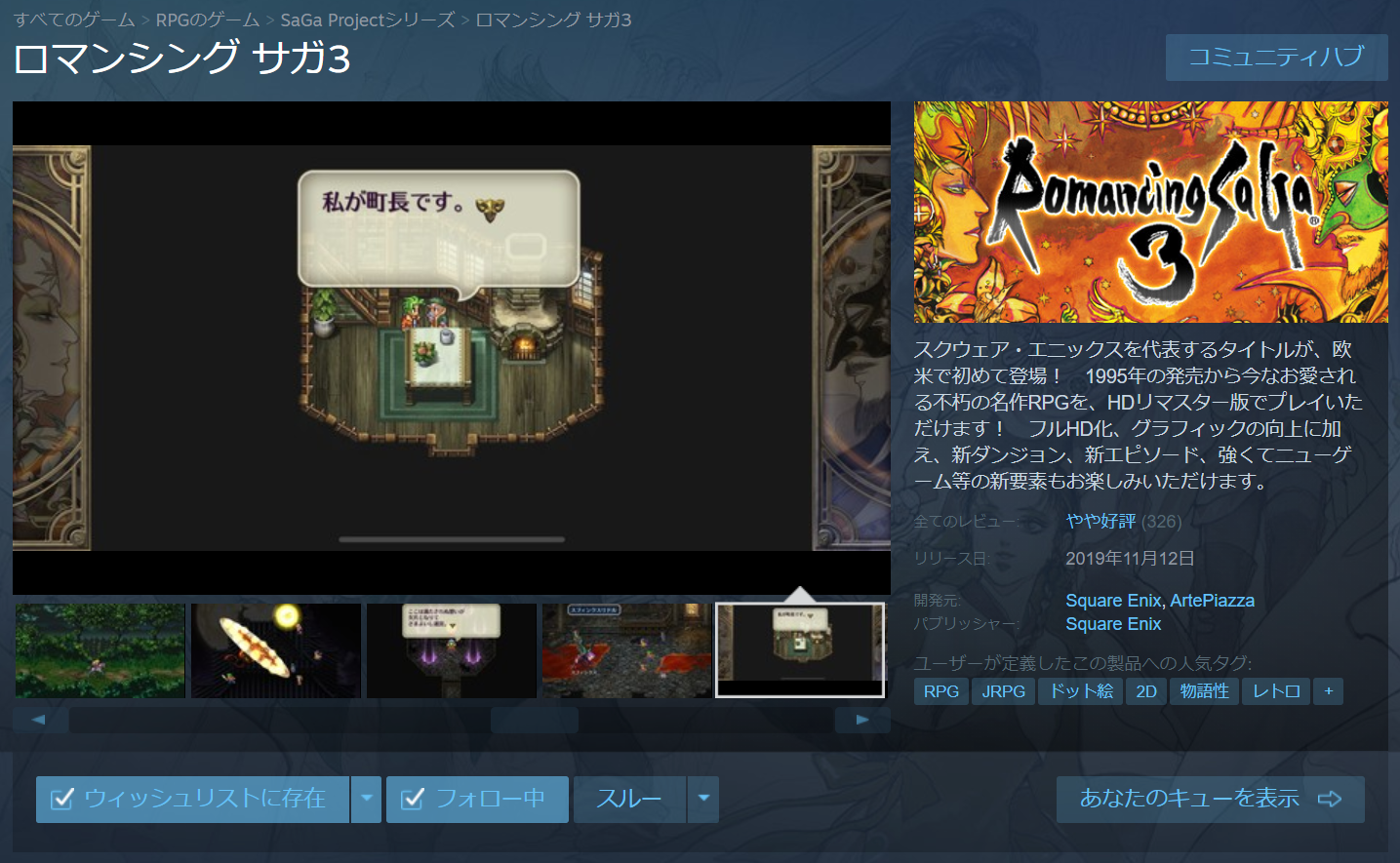Image resolution: width=1400 pixels, height=863 pixels.
Task: Select the JRPG tag
Action: [x=1003, y=691]
